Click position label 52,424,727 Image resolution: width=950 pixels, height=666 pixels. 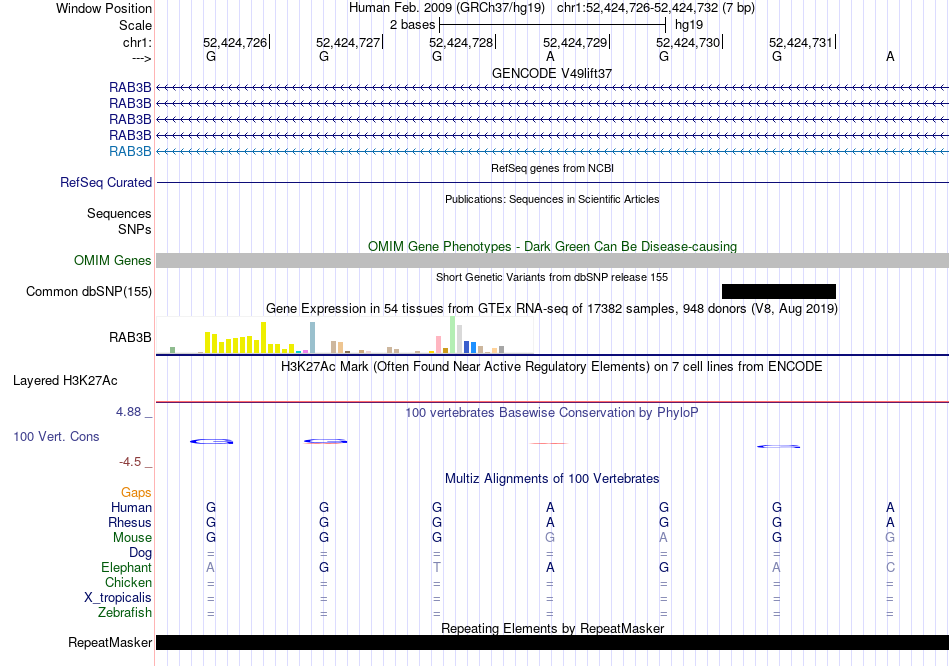[x=348, y=42]
